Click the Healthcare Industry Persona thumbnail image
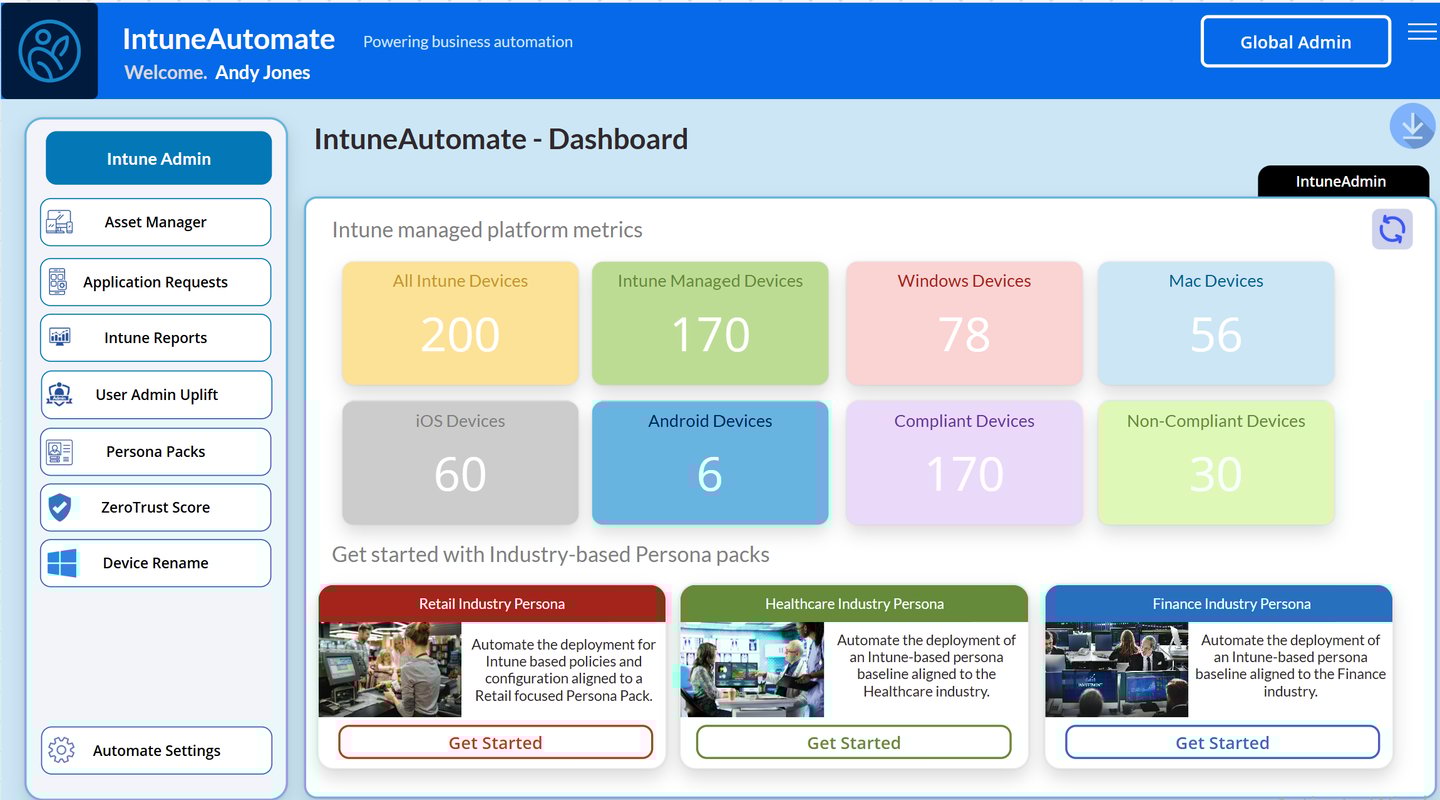This screenshot has height=800, width=1440. click(752, 670)
